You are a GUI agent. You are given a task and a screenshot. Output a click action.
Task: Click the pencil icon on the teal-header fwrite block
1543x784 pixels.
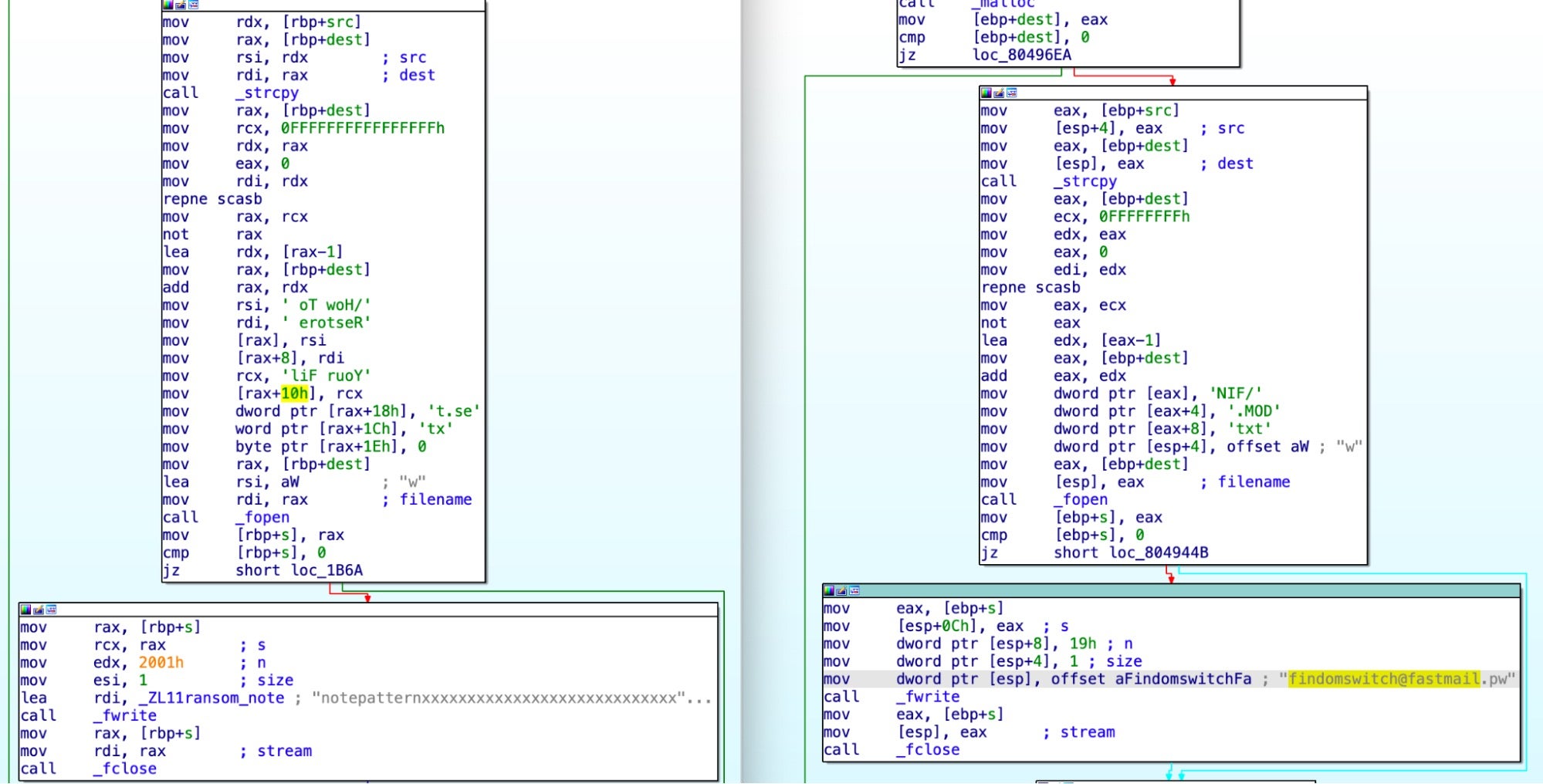coord(841,590)
